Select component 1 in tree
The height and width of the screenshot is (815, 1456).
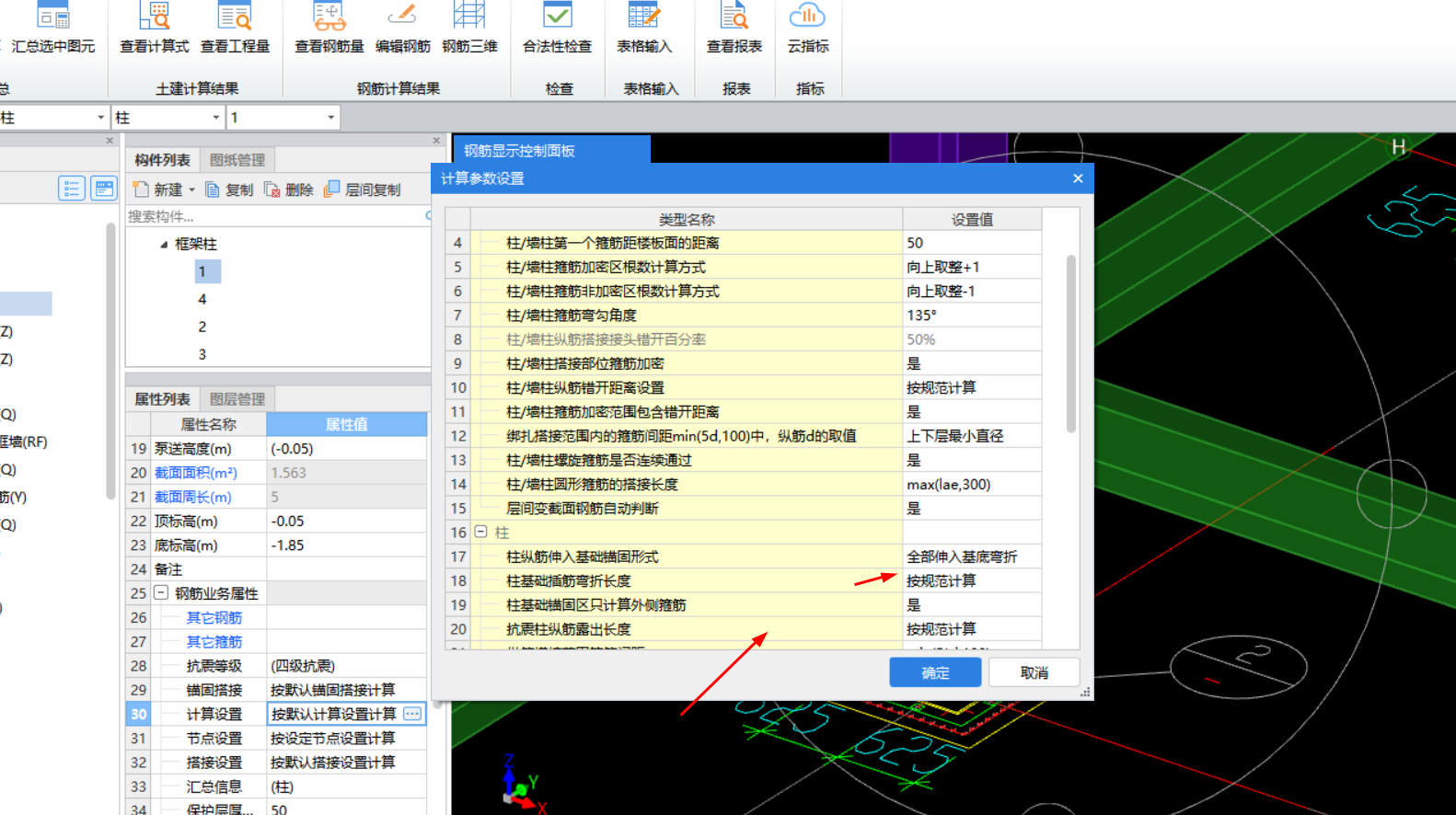coord(207,271)
